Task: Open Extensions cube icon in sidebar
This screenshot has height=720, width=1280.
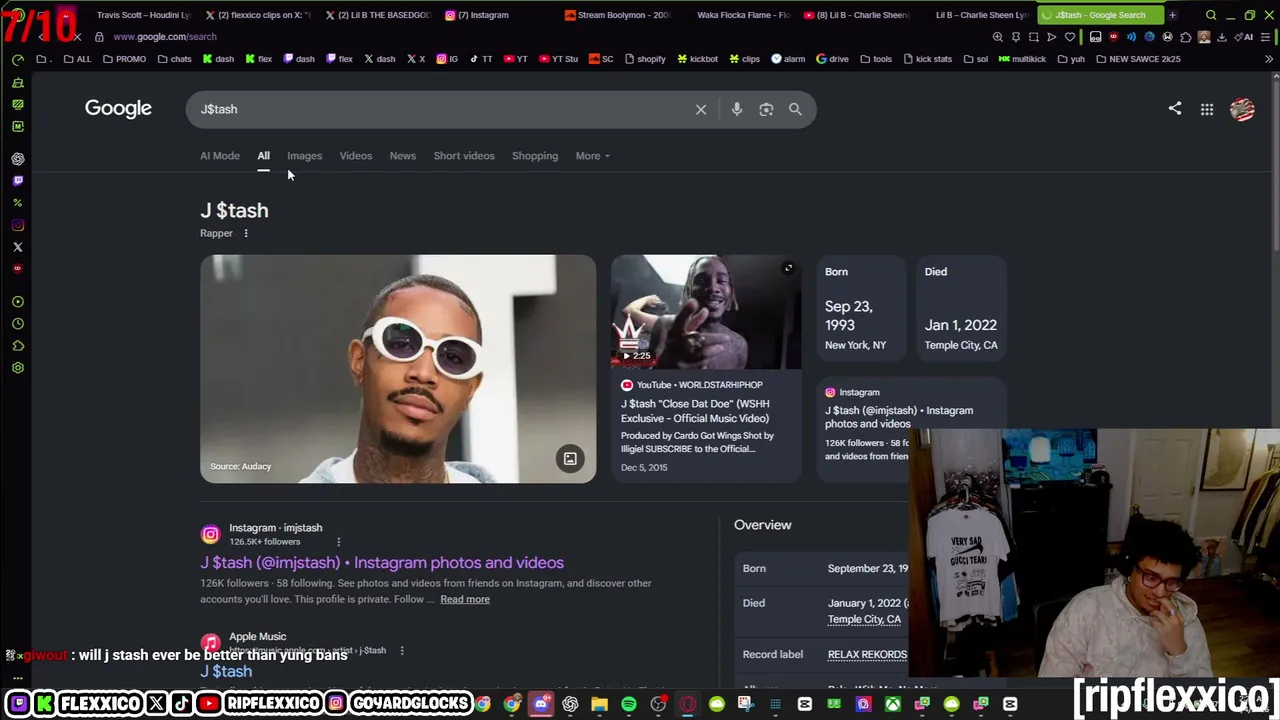Action: 18,346
